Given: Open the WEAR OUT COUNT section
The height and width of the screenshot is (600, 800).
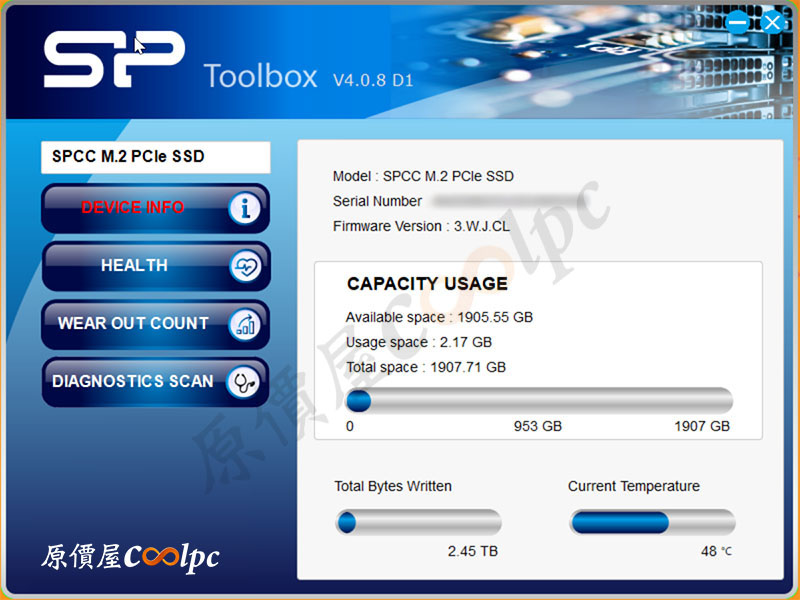Looking at the screenshot, I should point(155,324).
